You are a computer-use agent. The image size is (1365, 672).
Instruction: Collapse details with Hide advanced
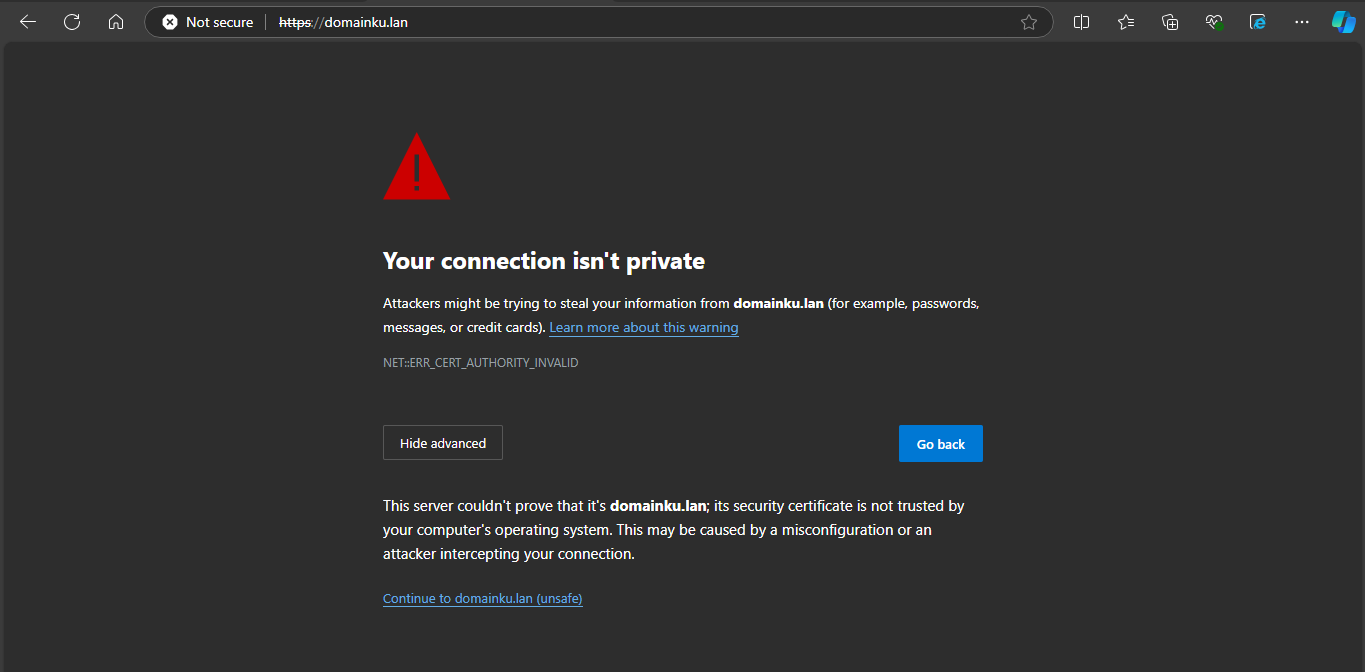coord(442,442)
